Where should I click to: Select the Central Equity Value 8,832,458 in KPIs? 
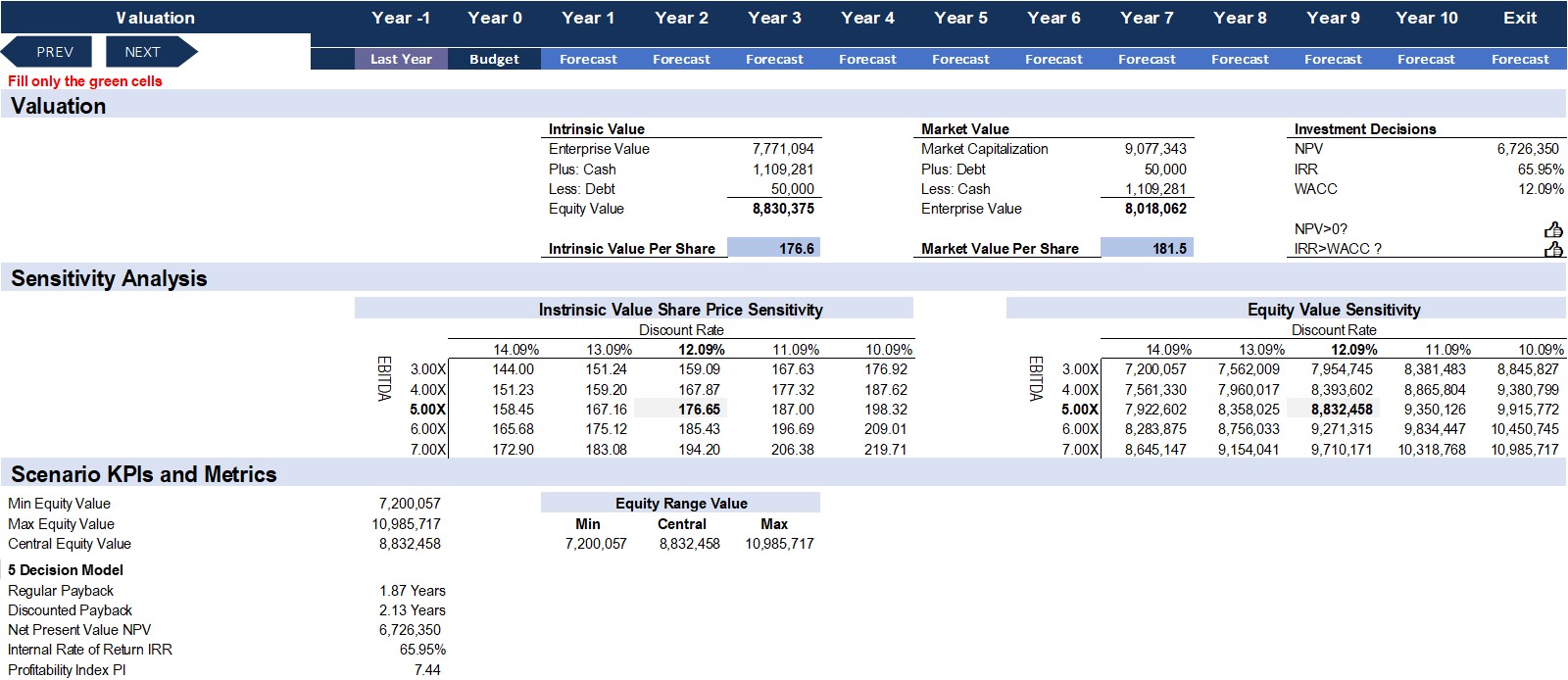pyautogui.click(x=410, y=544)
